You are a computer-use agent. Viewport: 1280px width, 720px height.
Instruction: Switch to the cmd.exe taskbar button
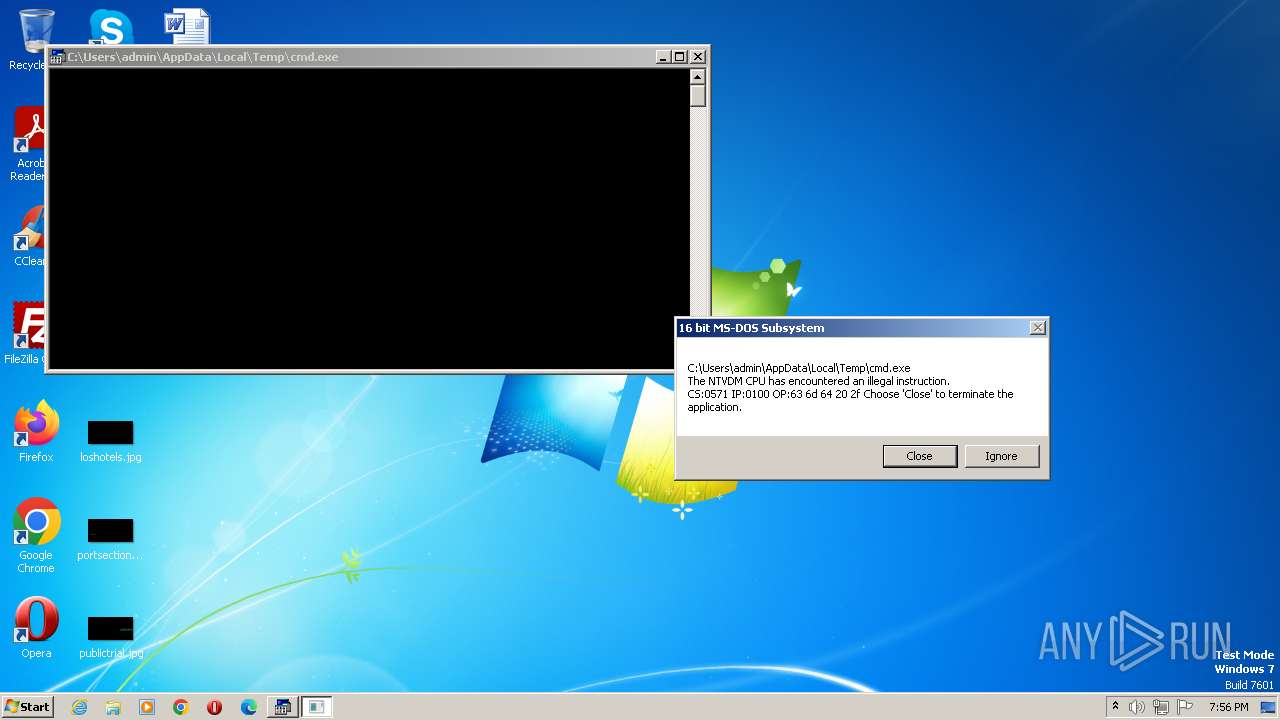[282, 707]
